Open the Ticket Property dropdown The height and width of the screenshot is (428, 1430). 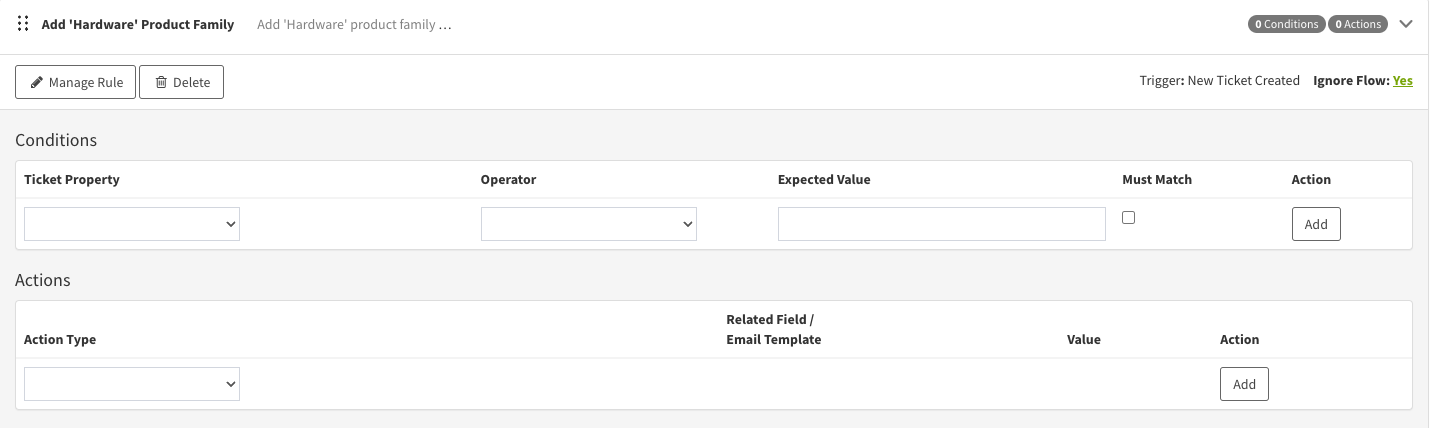(x=132, y=224)
